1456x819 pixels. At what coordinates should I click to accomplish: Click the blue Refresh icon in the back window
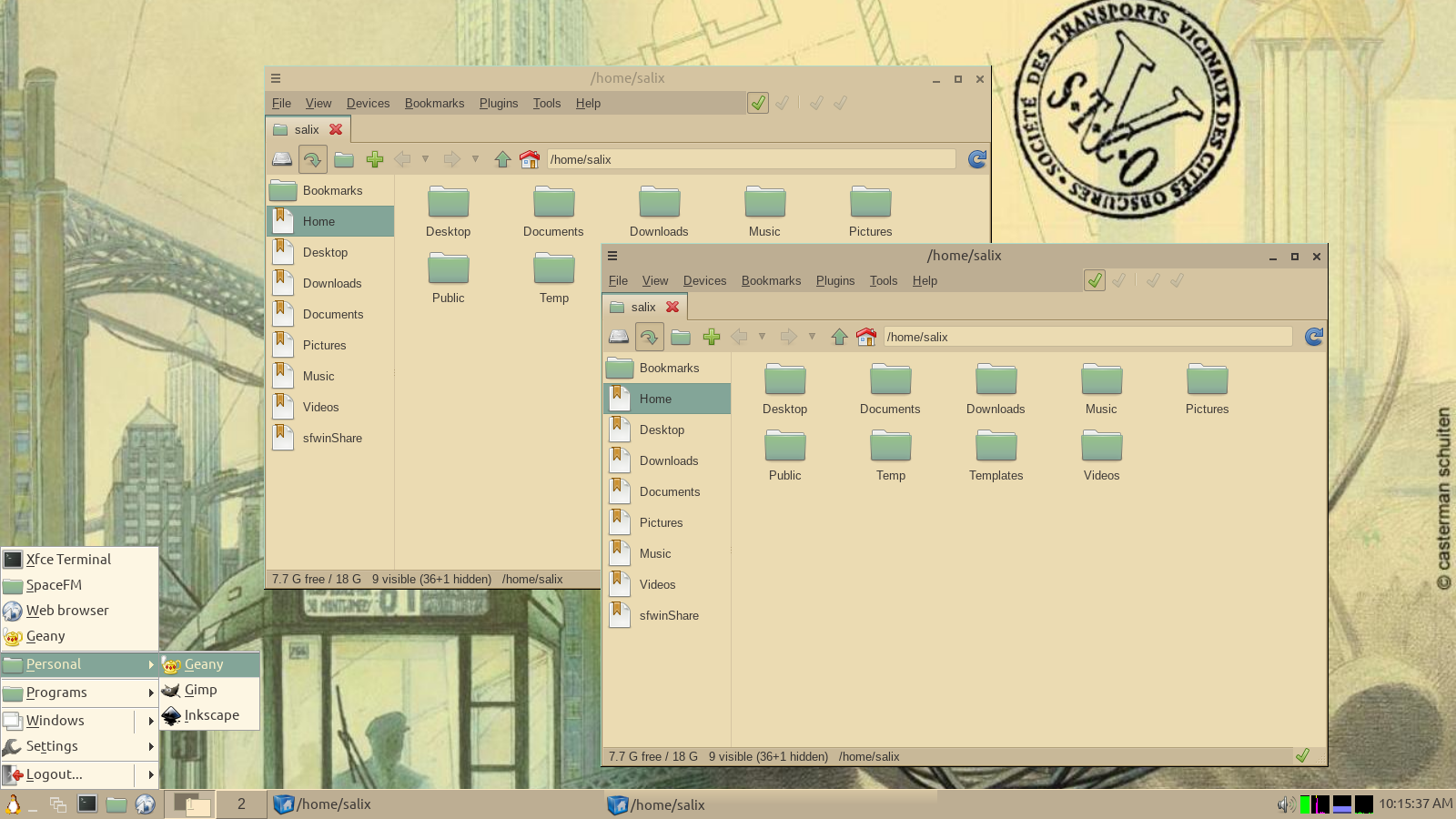(x=977, y=159)
